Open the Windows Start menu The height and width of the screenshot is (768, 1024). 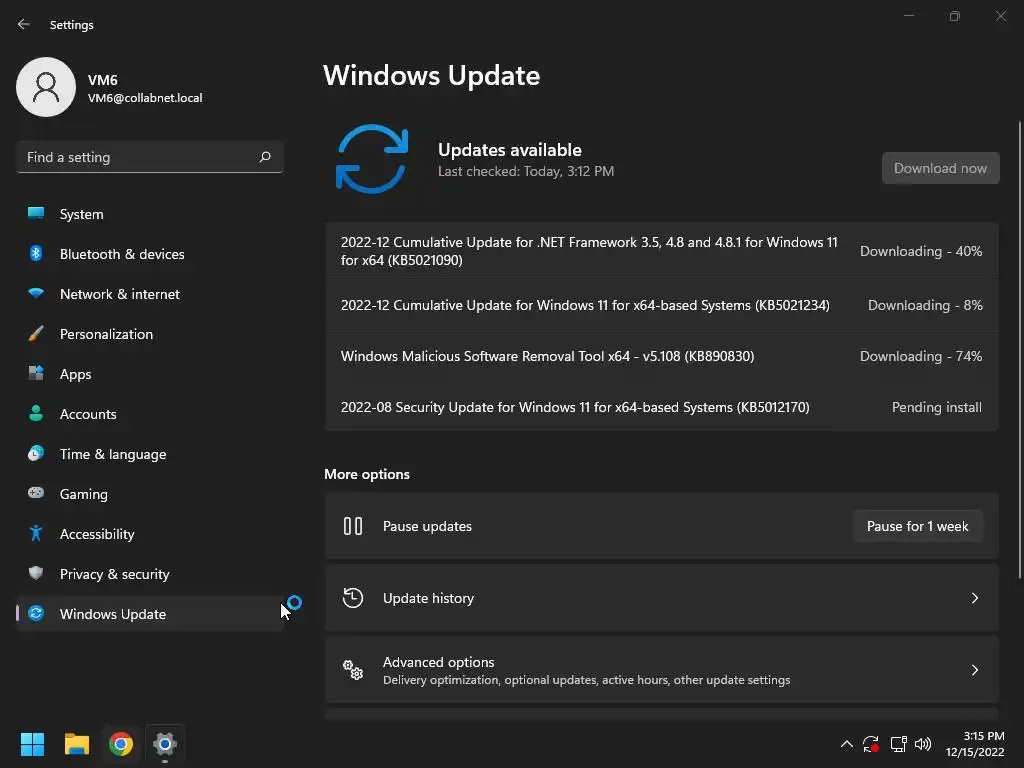pyautogui.click(x=32, y=744)
